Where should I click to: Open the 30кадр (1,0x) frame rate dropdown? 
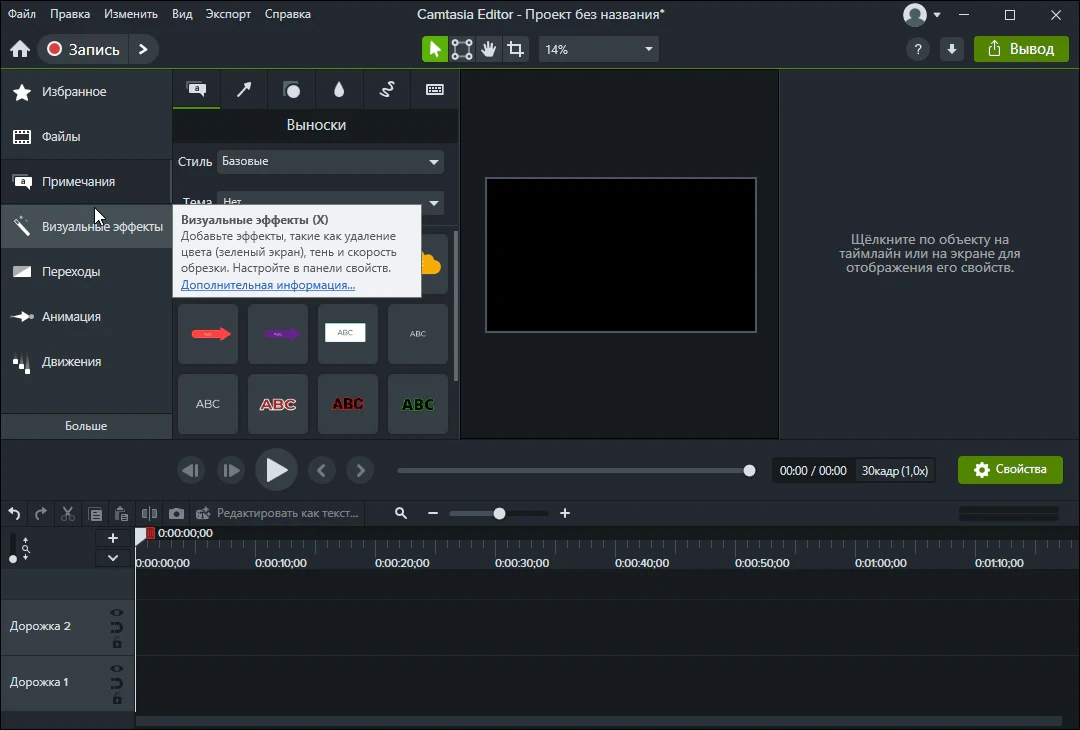pyautogui.click(x=895, y=470)
